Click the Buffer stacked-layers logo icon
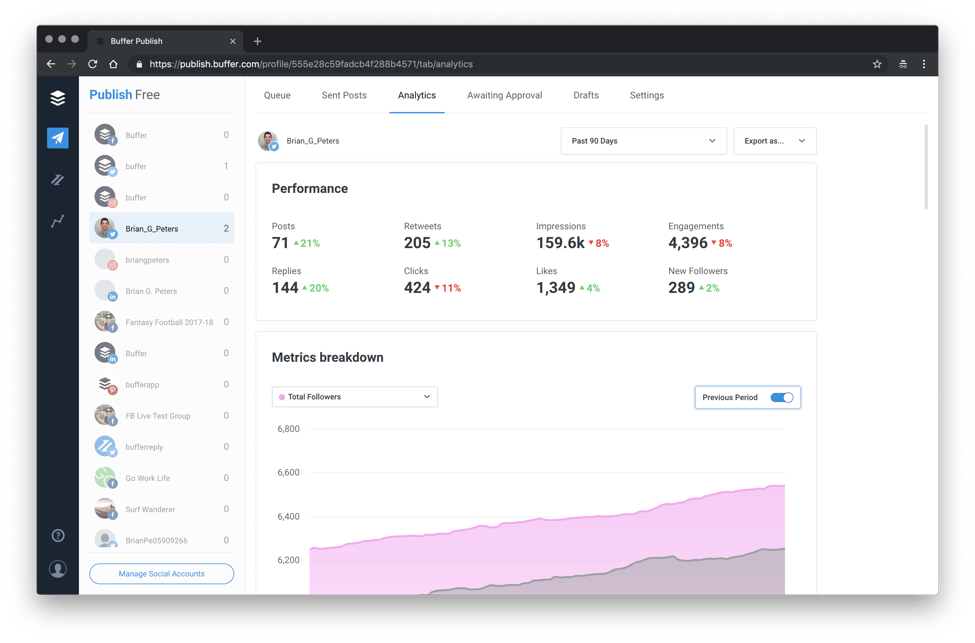The height and width of the screenshot is (643, 975). pos(58,97)
